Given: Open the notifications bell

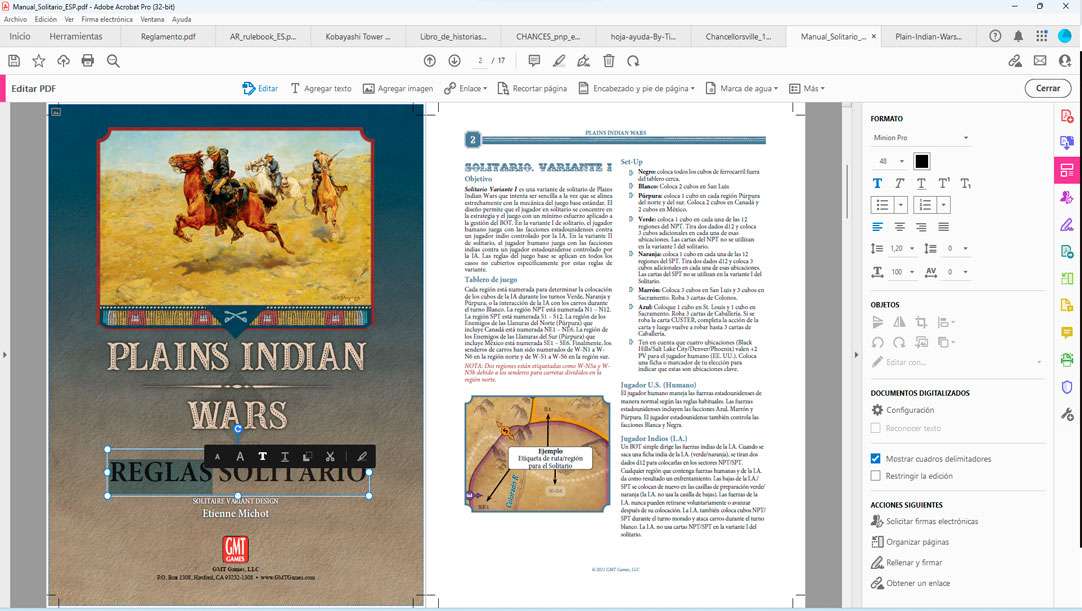Looking at the screenshot, I should pos(1019,36).
